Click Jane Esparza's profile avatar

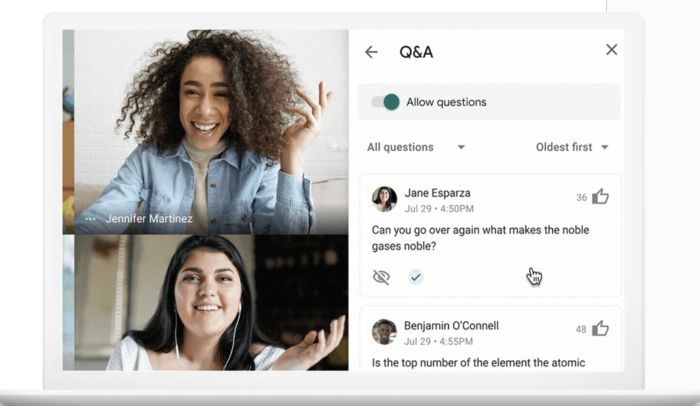tap(384, 199)
